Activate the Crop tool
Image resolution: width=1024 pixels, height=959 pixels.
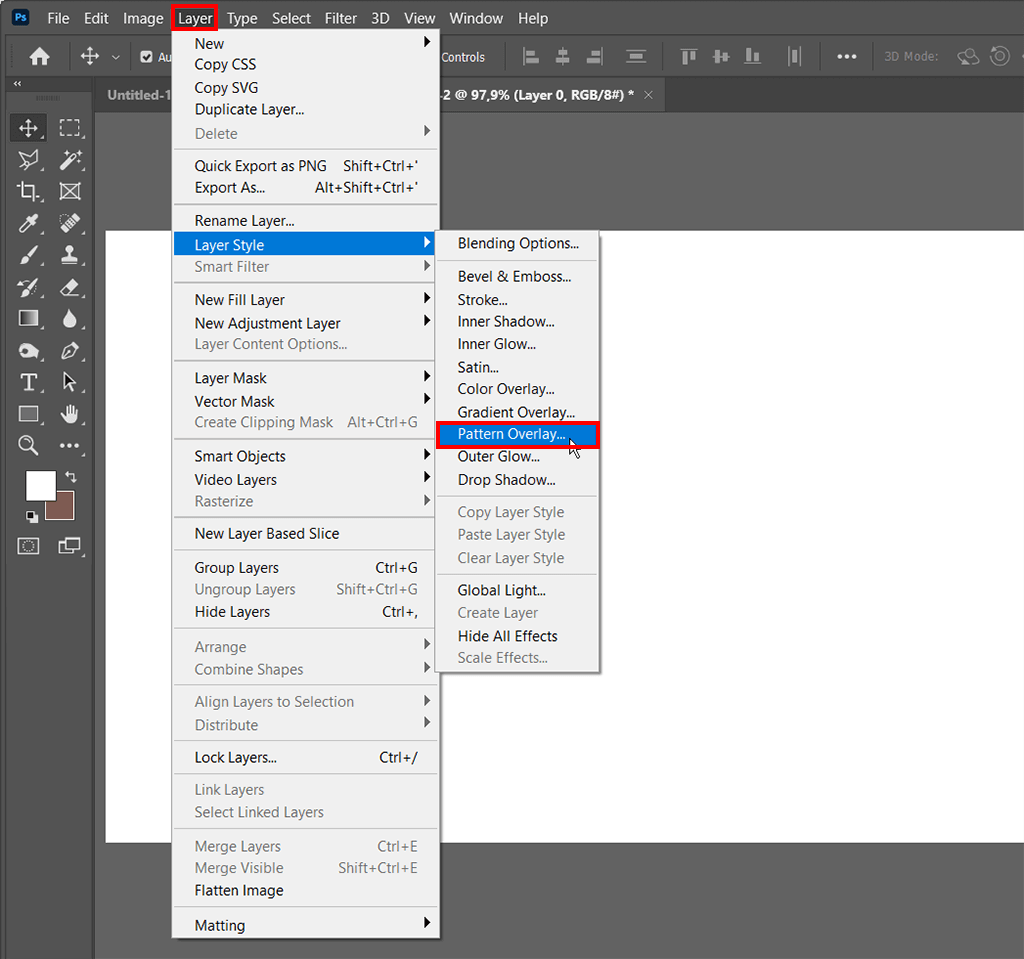coord(28,191)
